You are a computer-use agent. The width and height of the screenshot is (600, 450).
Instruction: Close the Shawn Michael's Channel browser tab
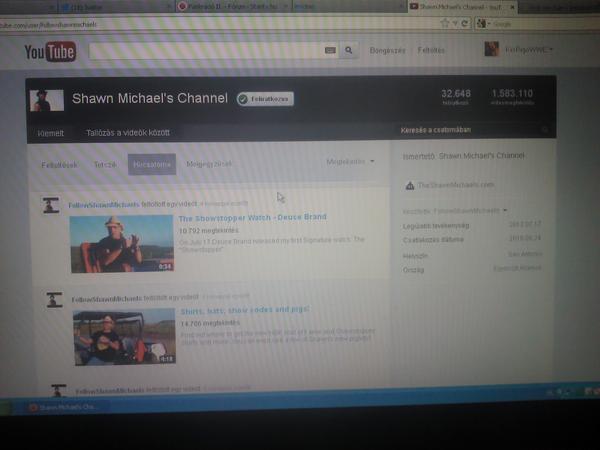[512, 7]
